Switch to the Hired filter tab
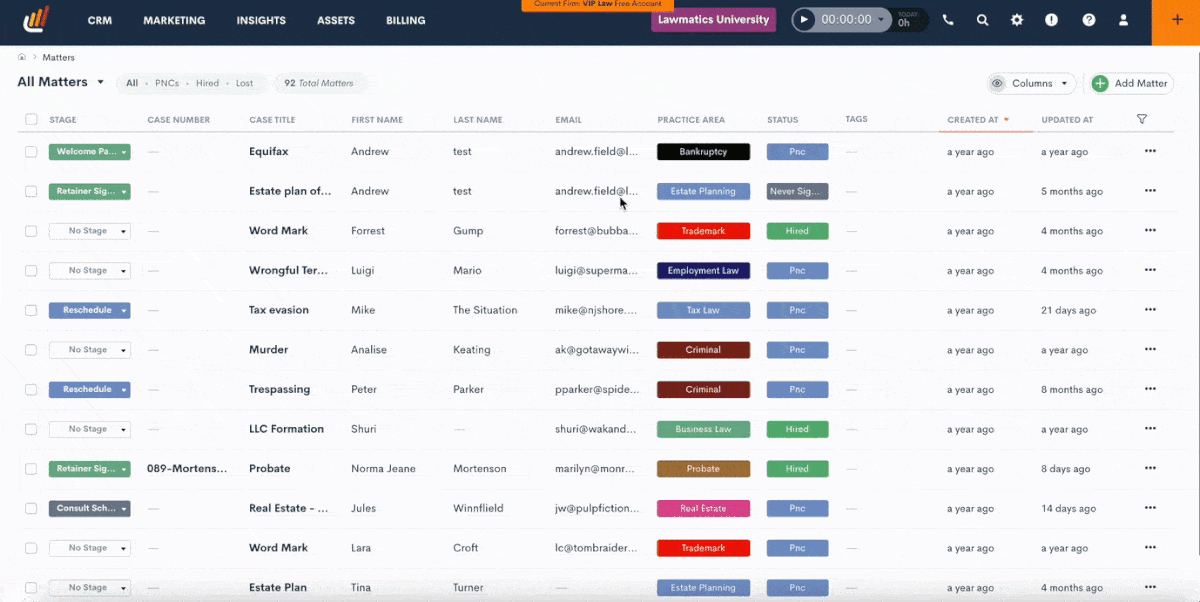The width and height of the screenshot is (1200, 602). [x=207, y=83]
